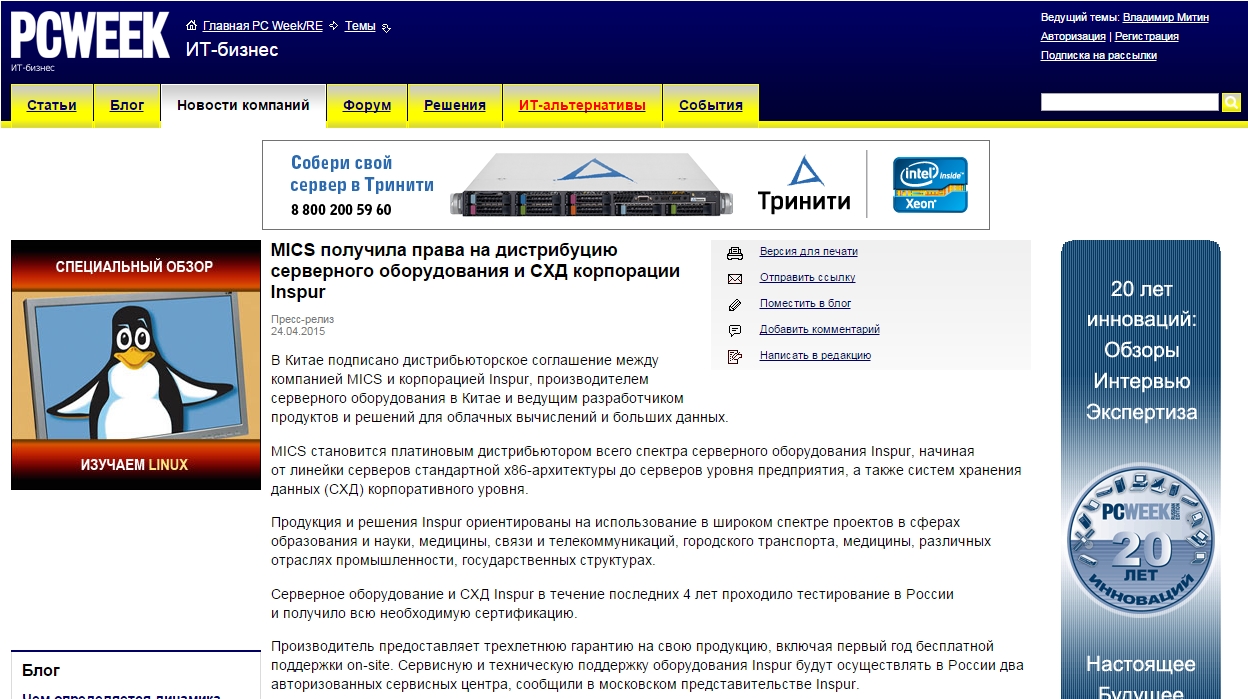Click Владимир Митин link
The image size is (1248, 699).
click(1167, 17)
